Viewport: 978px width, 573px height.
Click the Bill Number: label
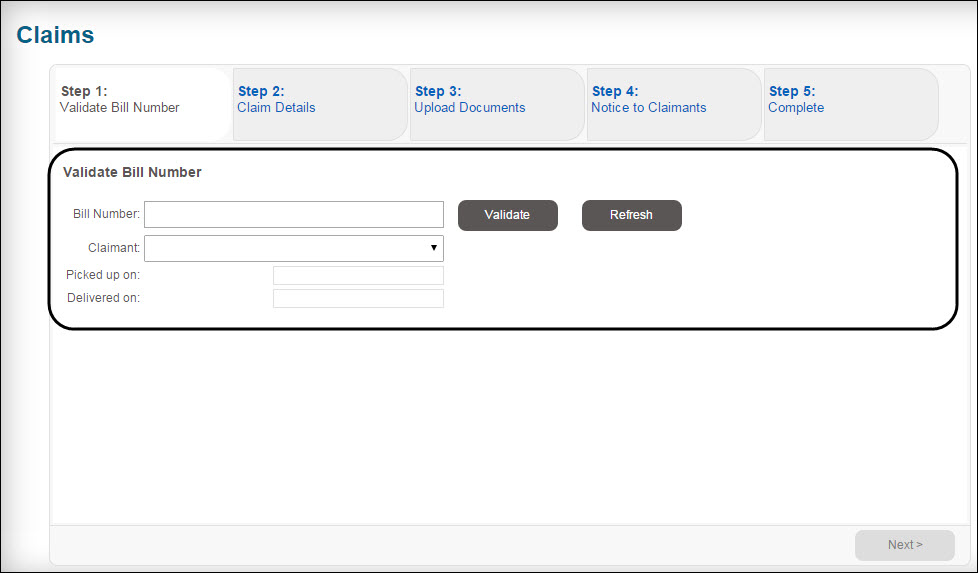[107, 214]
